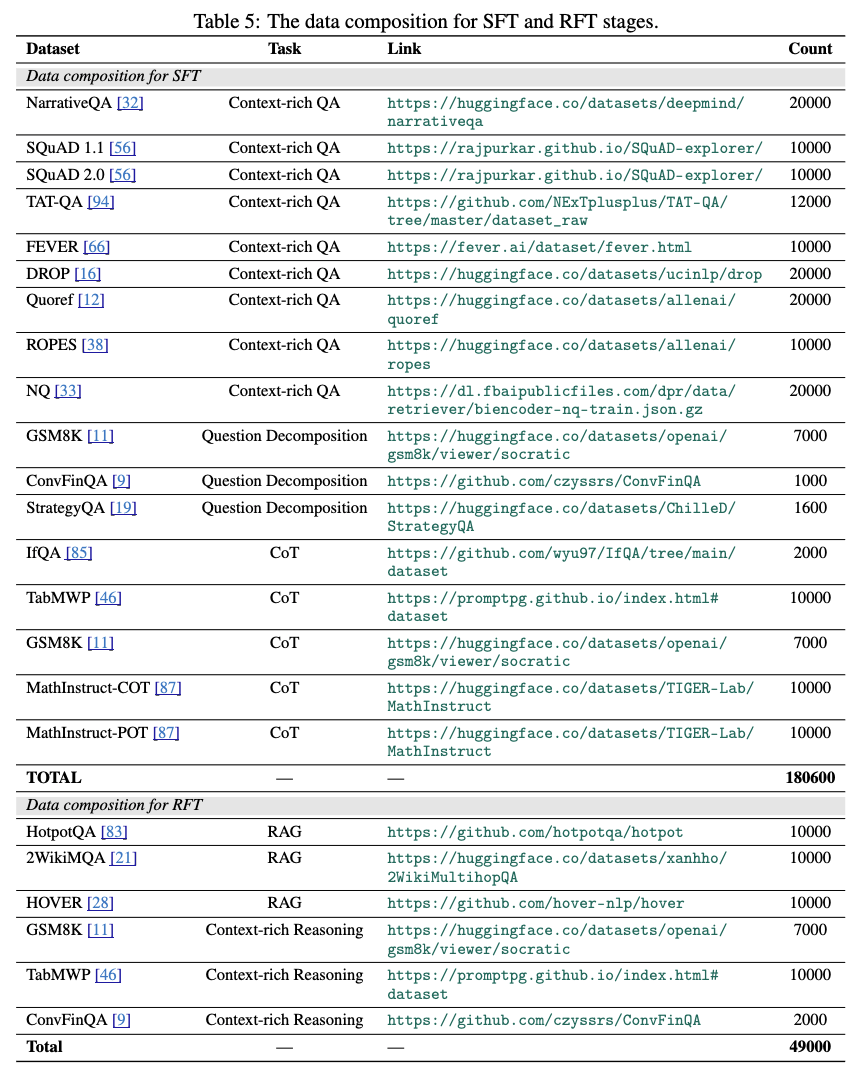Click citation [56] beside SQuAD 1.1
This screenshot has width=860, height=1073.
coord(123,148)
